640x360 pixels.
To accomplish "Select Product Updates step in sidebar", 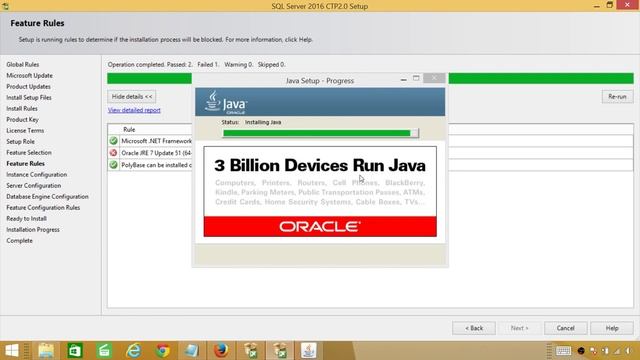I will tap(28, 87).
